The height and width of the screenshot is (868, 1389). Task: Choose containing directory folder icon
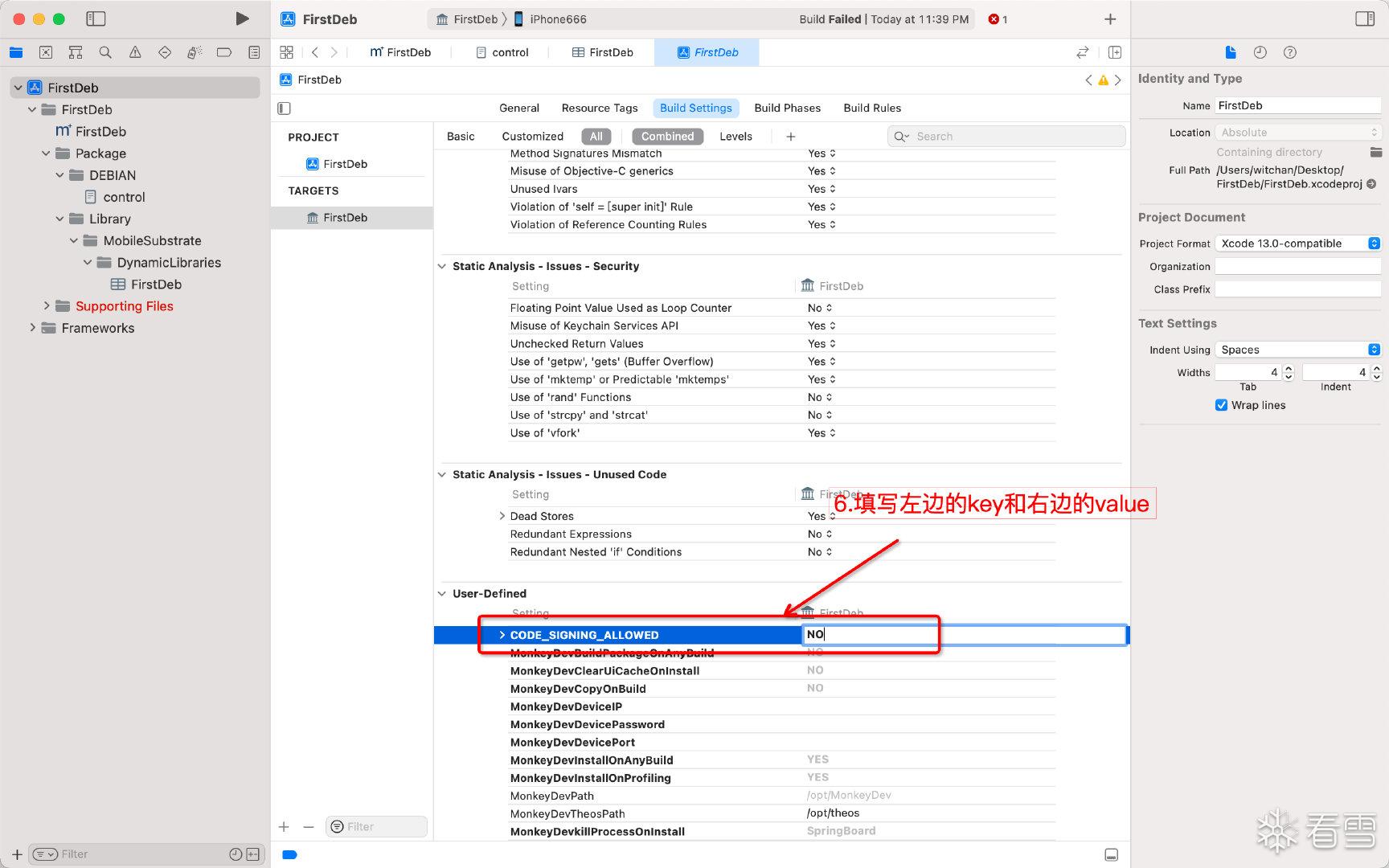(1375, 152)
